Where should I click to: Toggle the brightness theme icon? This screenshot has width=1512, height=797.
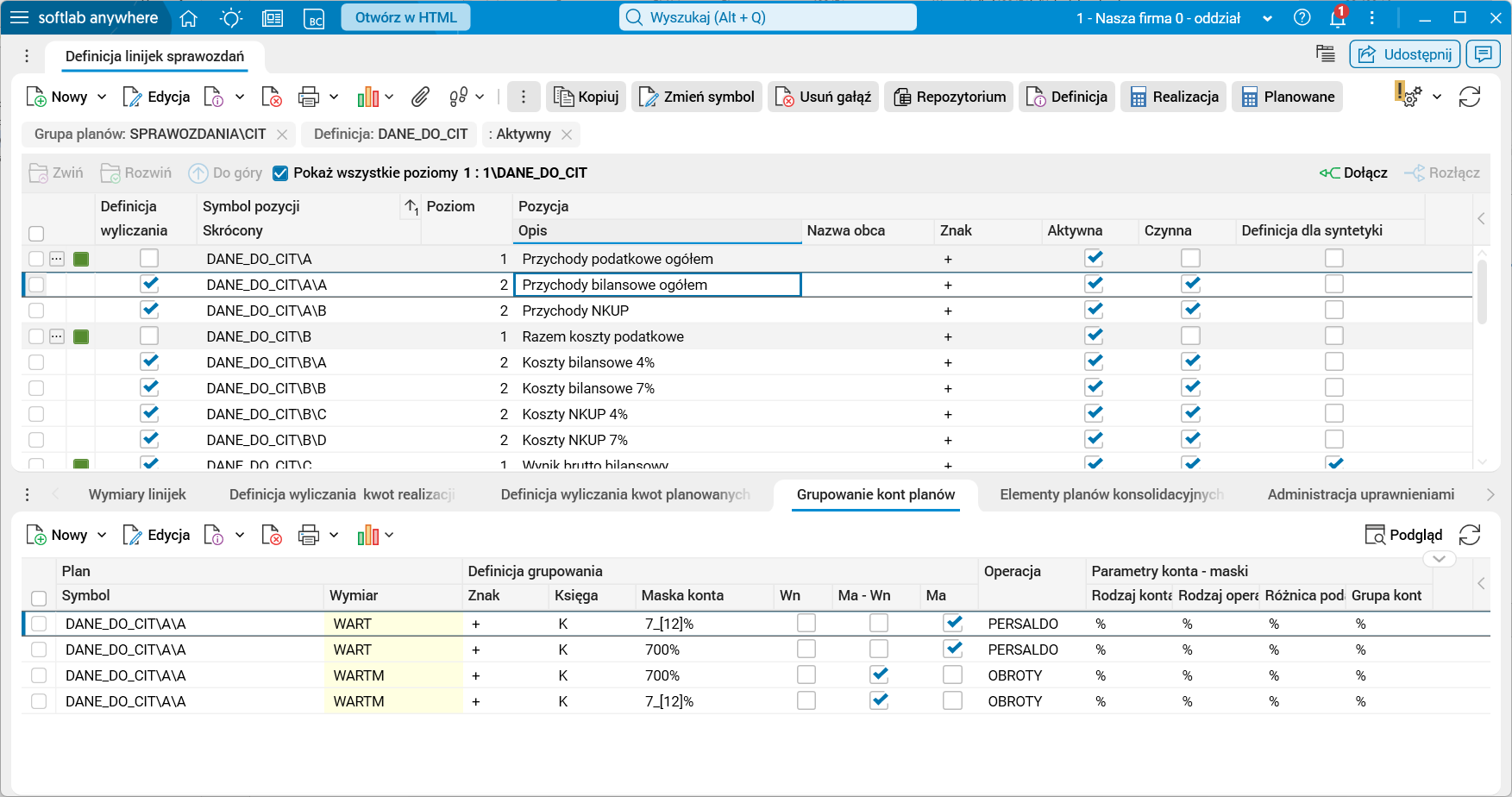pos(231,18)
